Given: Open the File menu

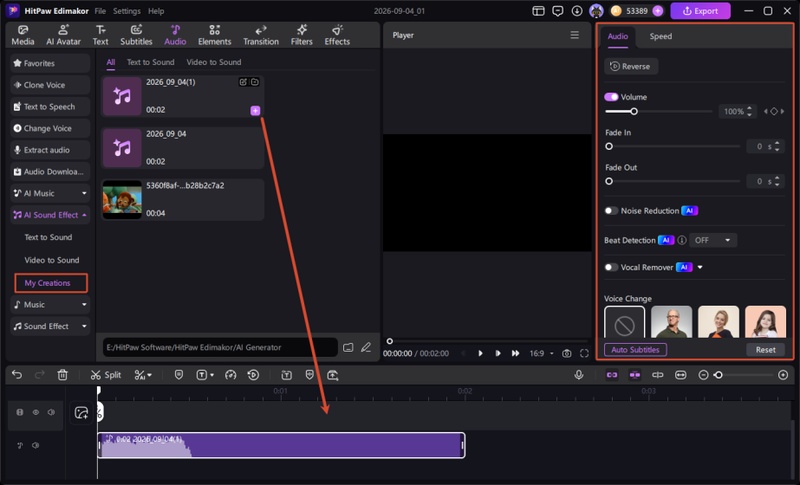Looking at the screenshot, I should point(101,11).
